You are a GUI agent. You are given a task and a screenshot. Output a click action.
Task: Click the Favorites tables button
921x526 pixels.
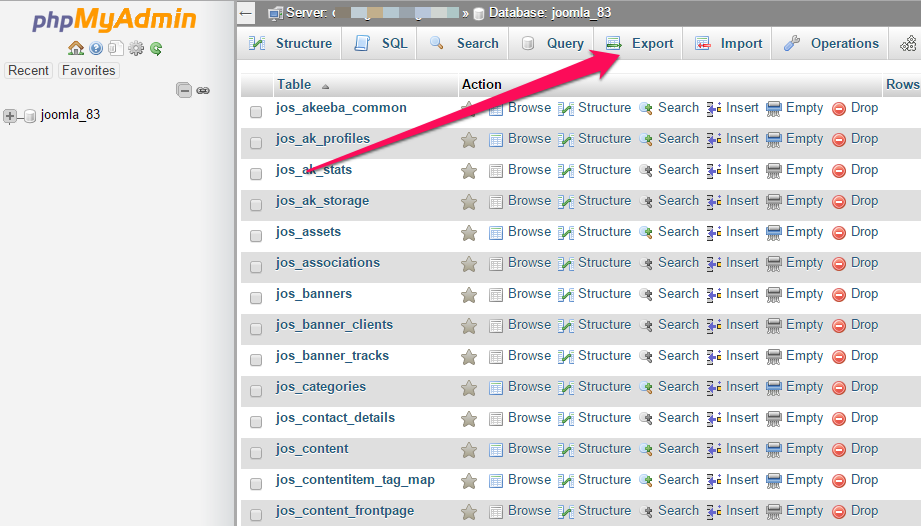pos(89,70)
